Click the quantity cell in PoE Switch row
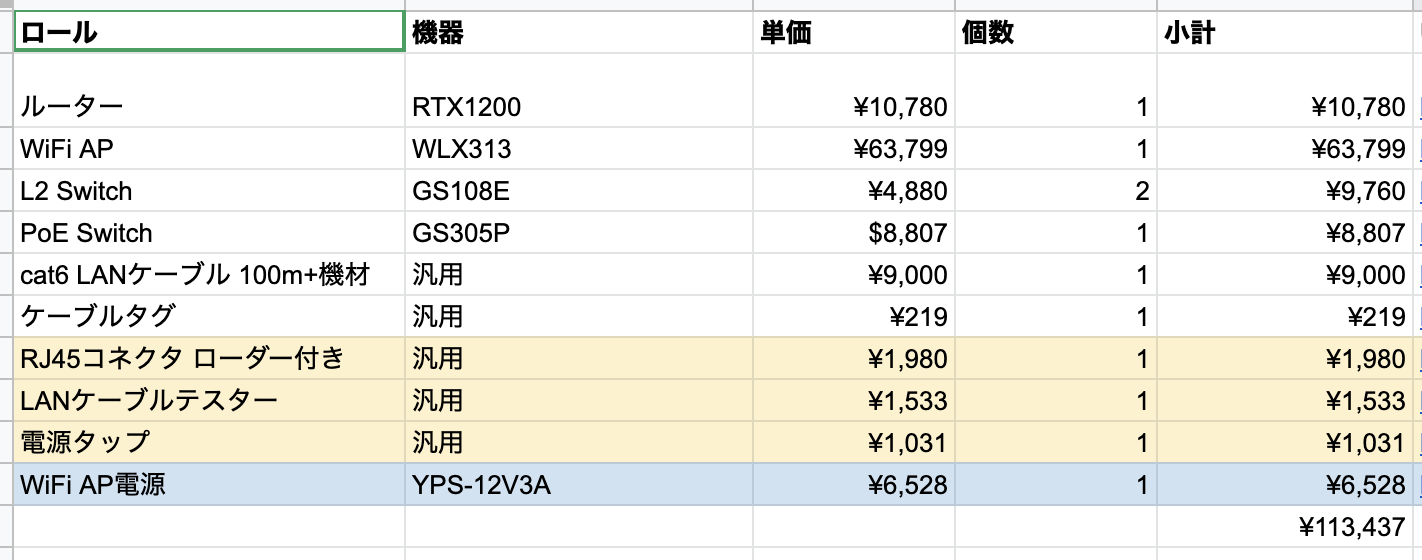Screen dimensions: 1422x560 pyautogui.click(x=1056, y=233)
